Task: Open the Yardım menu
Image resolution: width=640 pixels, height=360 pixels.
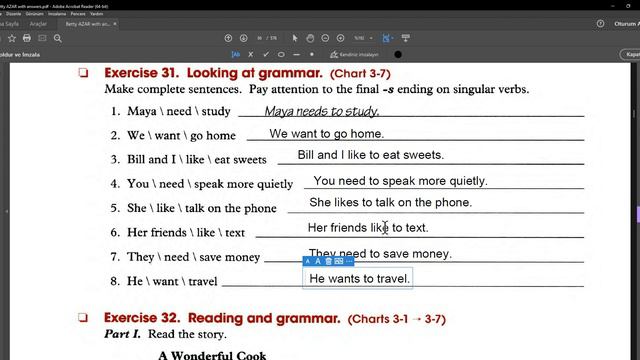Action: click(x=96, y=14)
